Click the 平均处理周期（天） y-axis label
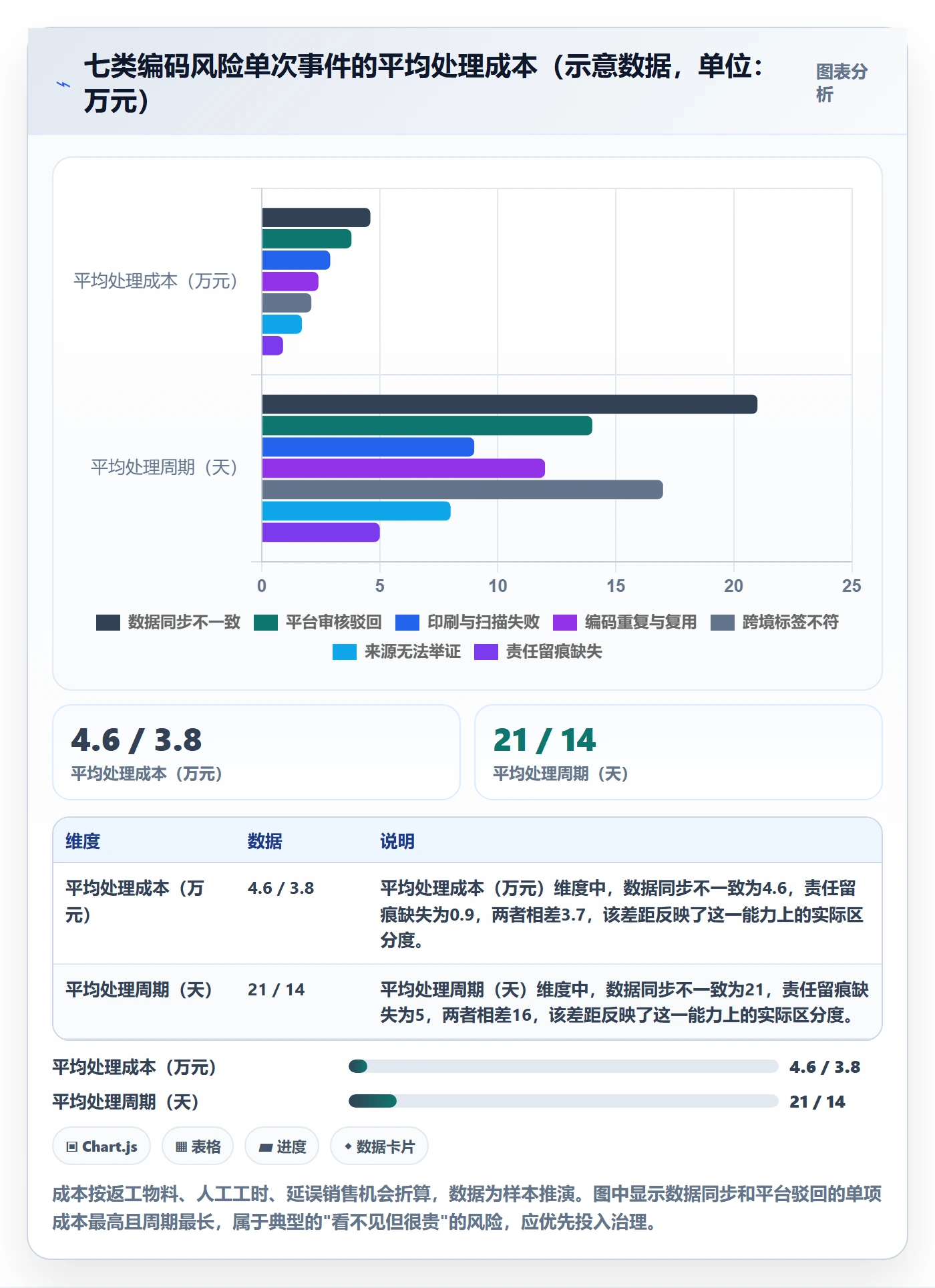This screenshot has width=935, height=1288. 164,468
